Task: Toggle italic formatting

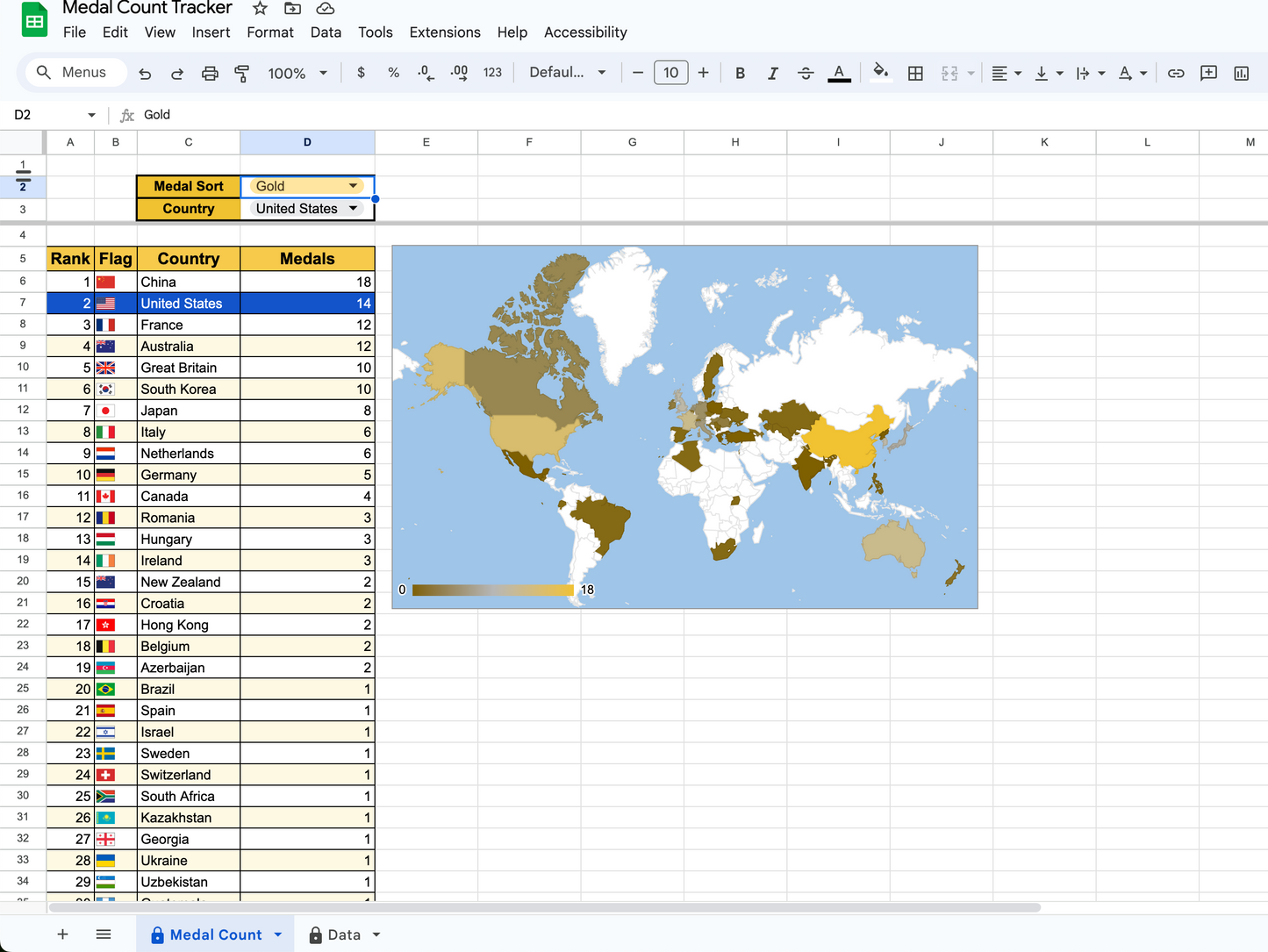Action: point(773,73)
